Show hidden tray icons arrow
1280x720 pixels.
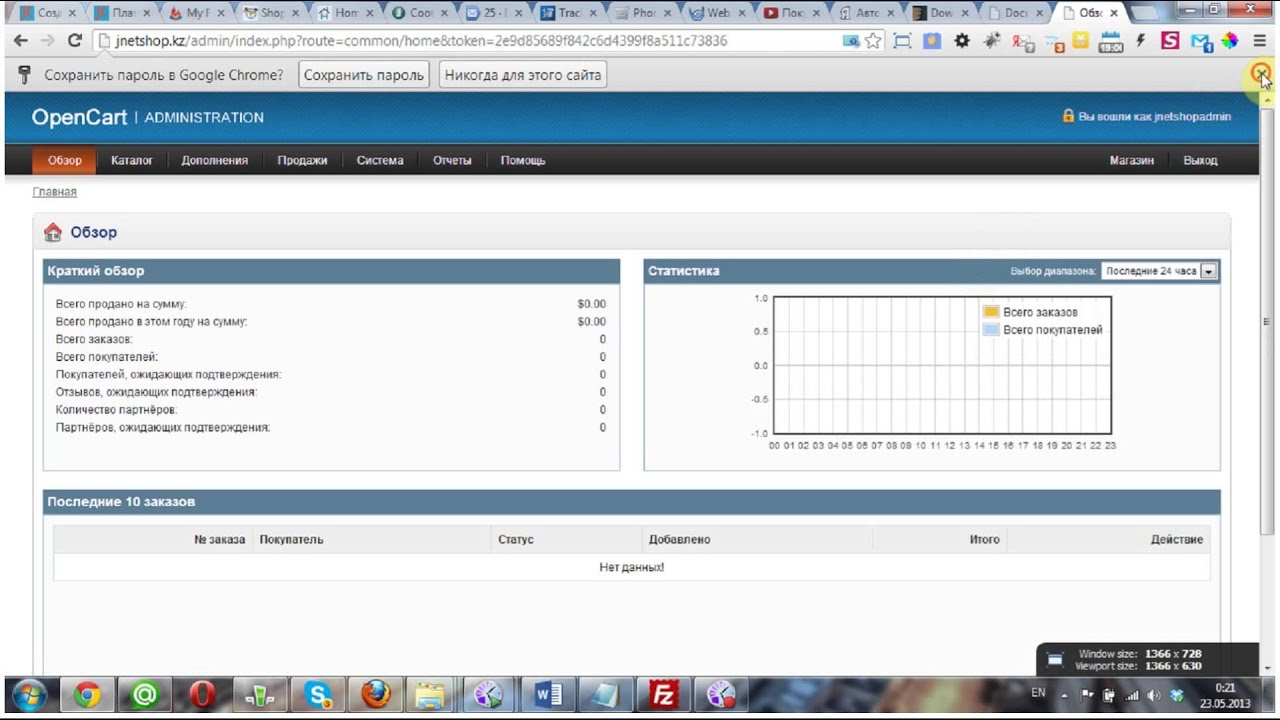1063,695
